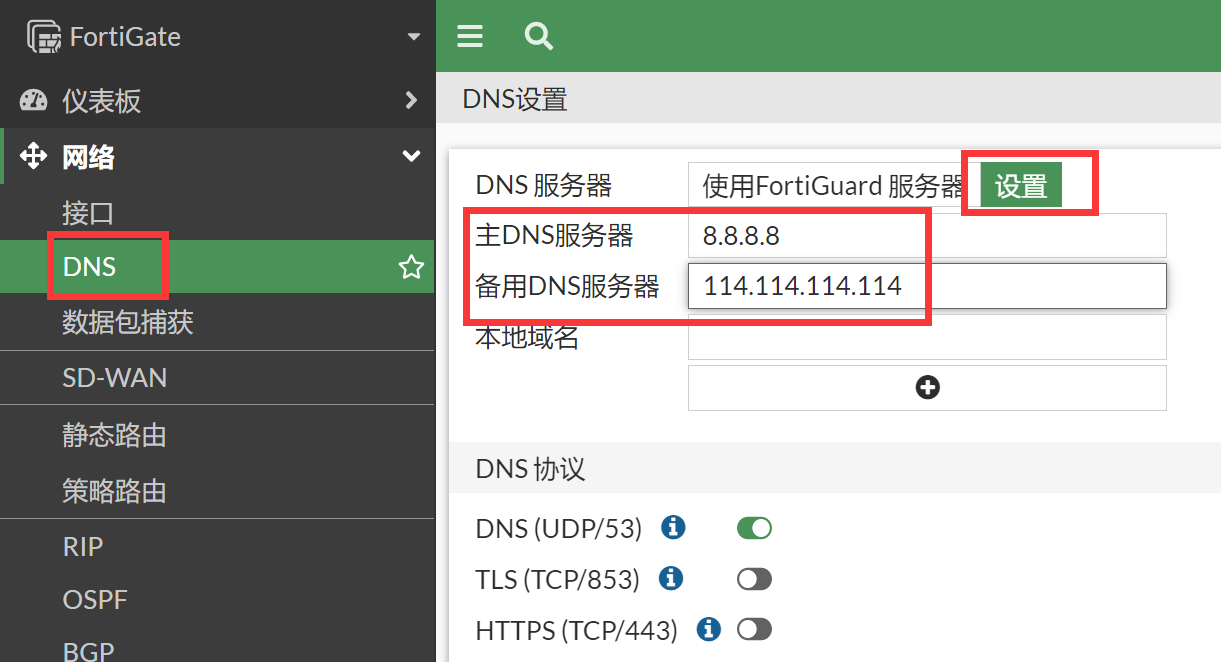This screenshot has width=1221, height=662.
Task: Click info icon beside TLS (TCP/853)
Action: pos(672,578)
